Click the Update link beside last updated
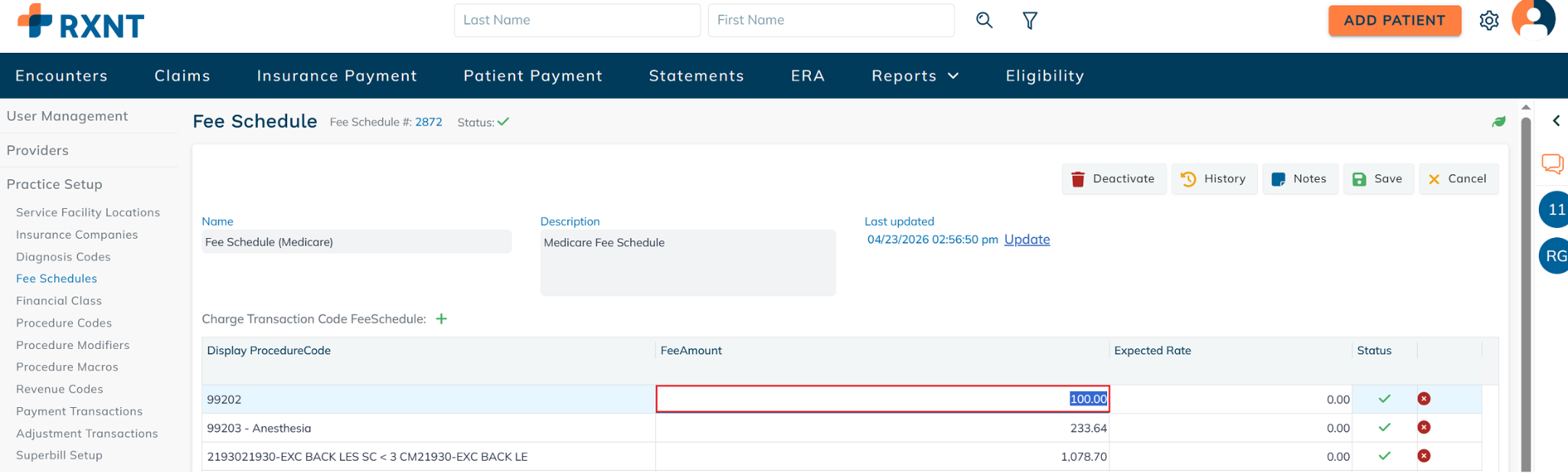 1027,240
